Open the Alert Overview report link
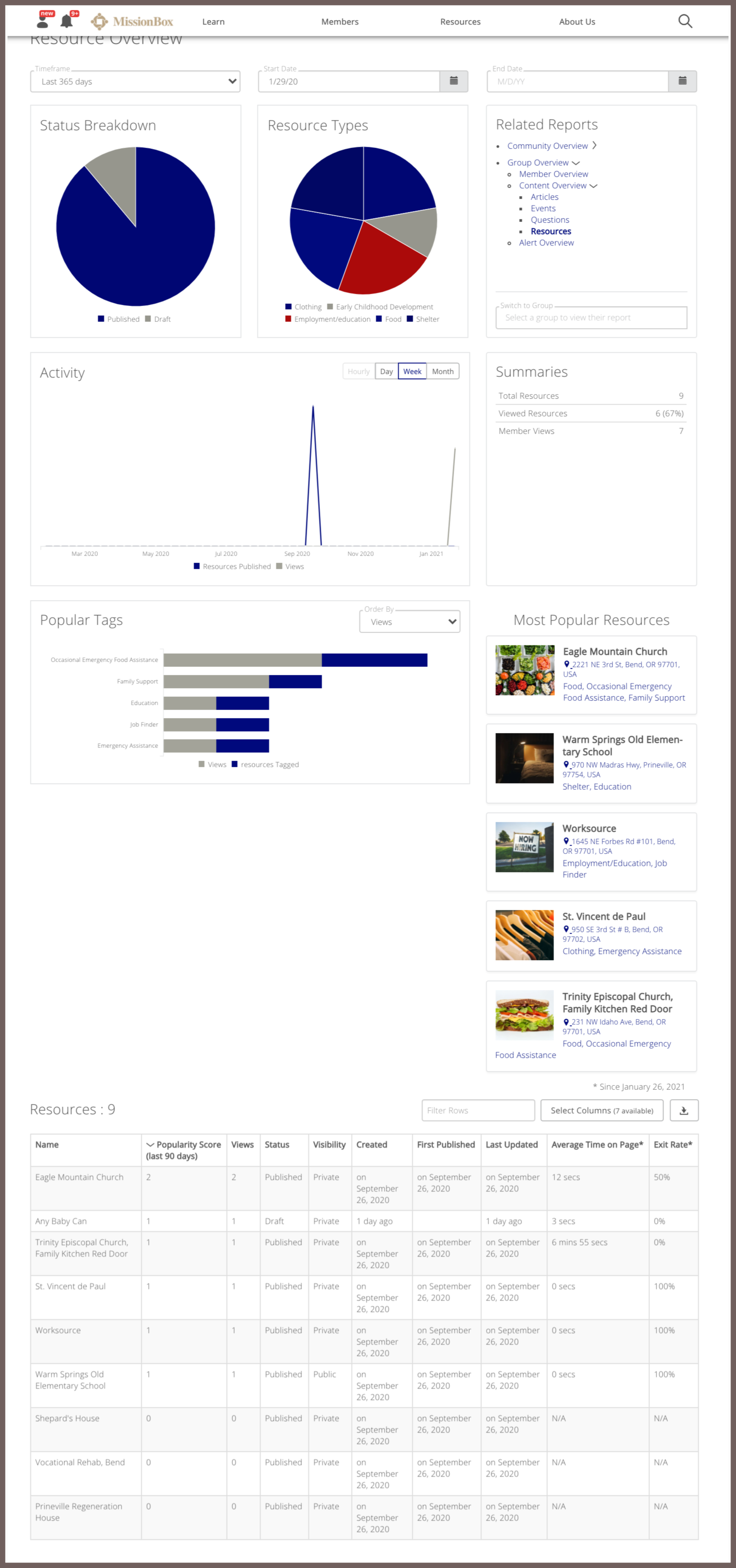 pos(546,243)
